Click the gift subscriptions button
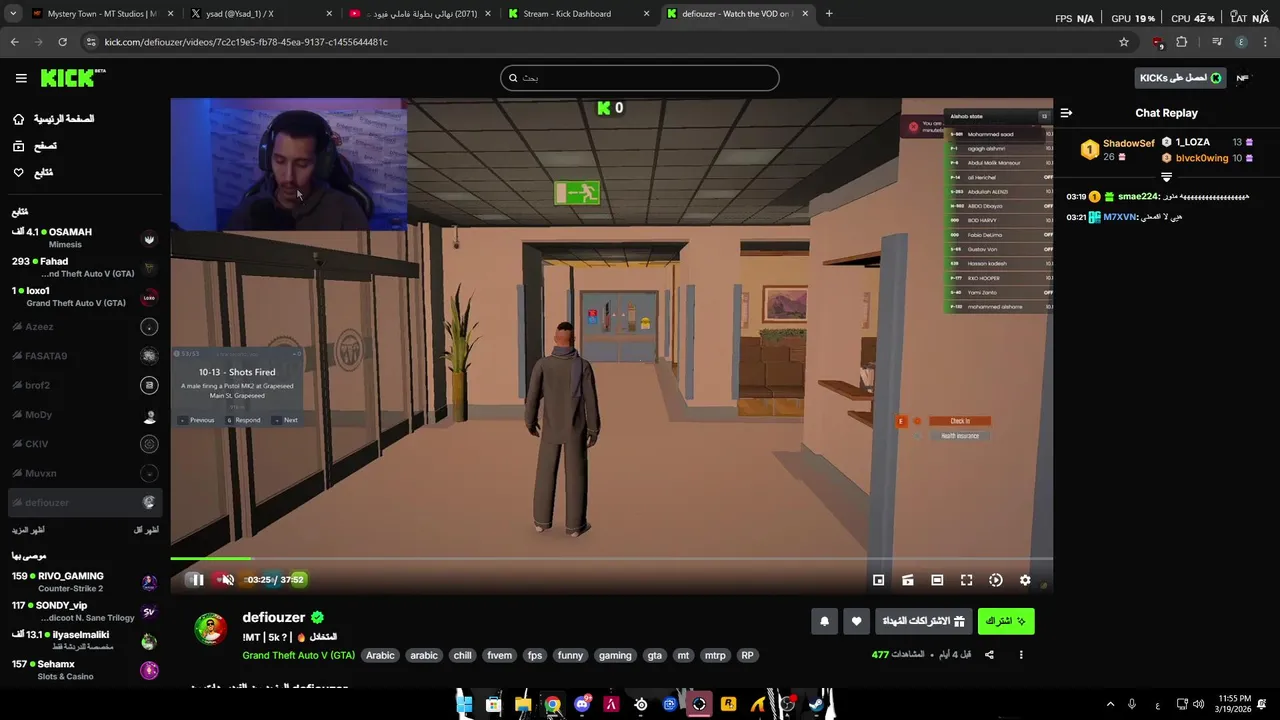This screenshot has height=720, width=1280. coord(923,621)
